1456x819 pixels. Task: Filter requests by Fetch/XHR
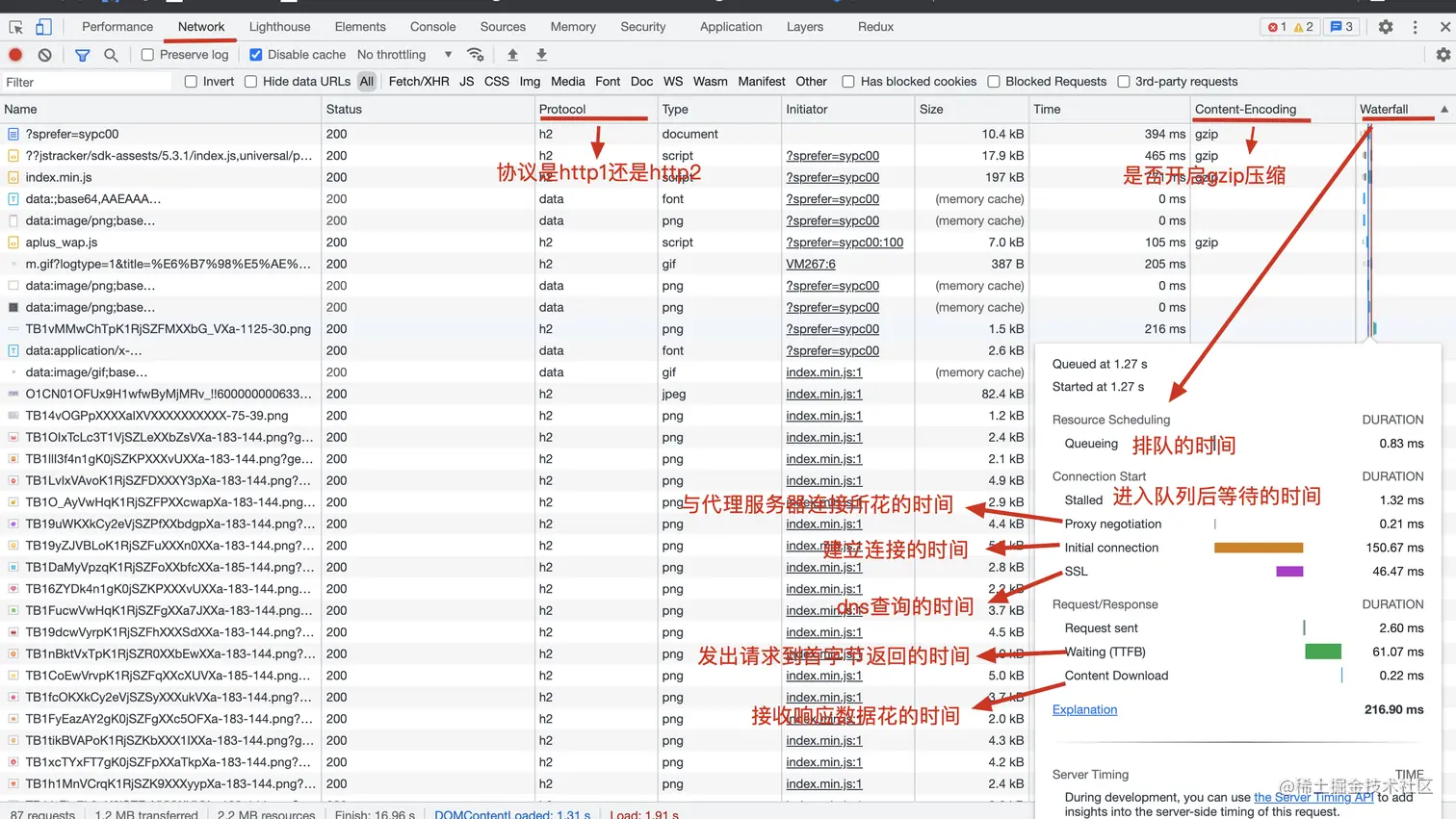tap(418, 82)
